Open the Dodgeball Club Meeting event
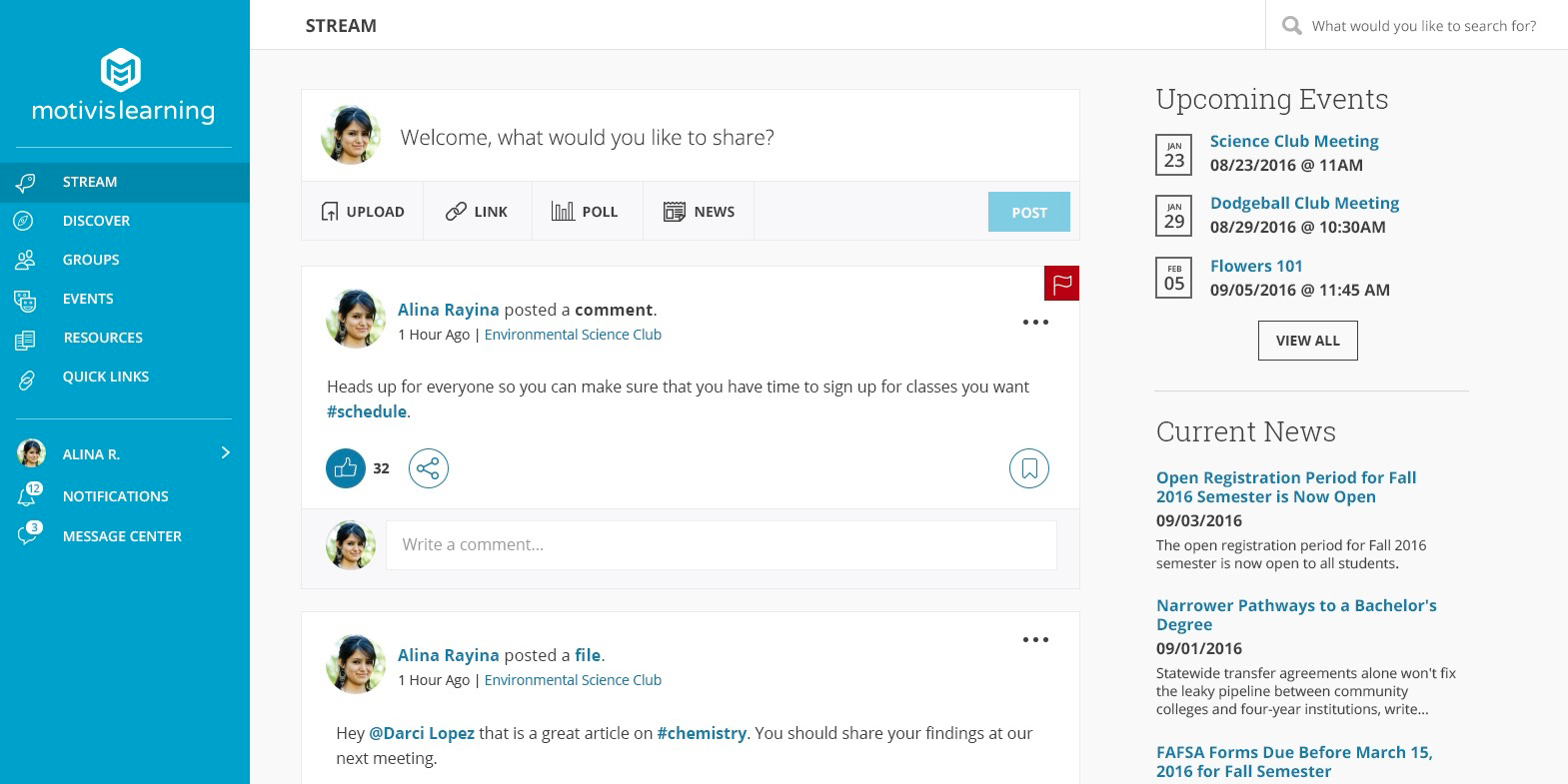This screenshot has width=1568, height=784. (1304, 203)
